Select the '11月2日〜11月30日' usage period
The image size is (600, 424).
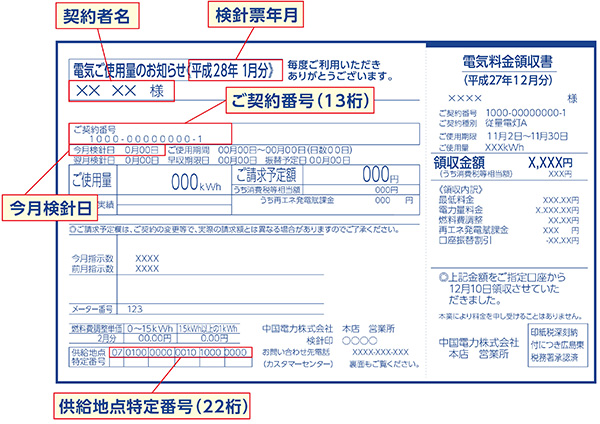[x=527, y=136]
